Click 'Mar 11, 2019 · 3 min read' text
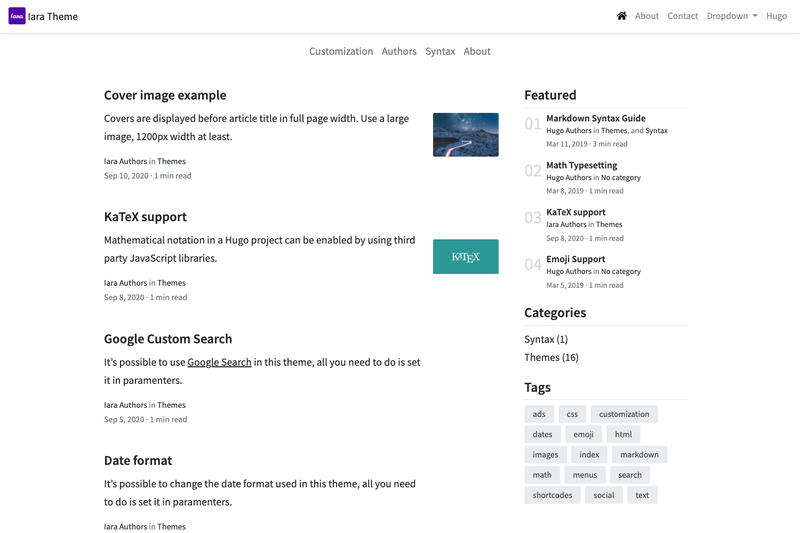Screen dimensions: 800x533 click(x=587, y=144)
